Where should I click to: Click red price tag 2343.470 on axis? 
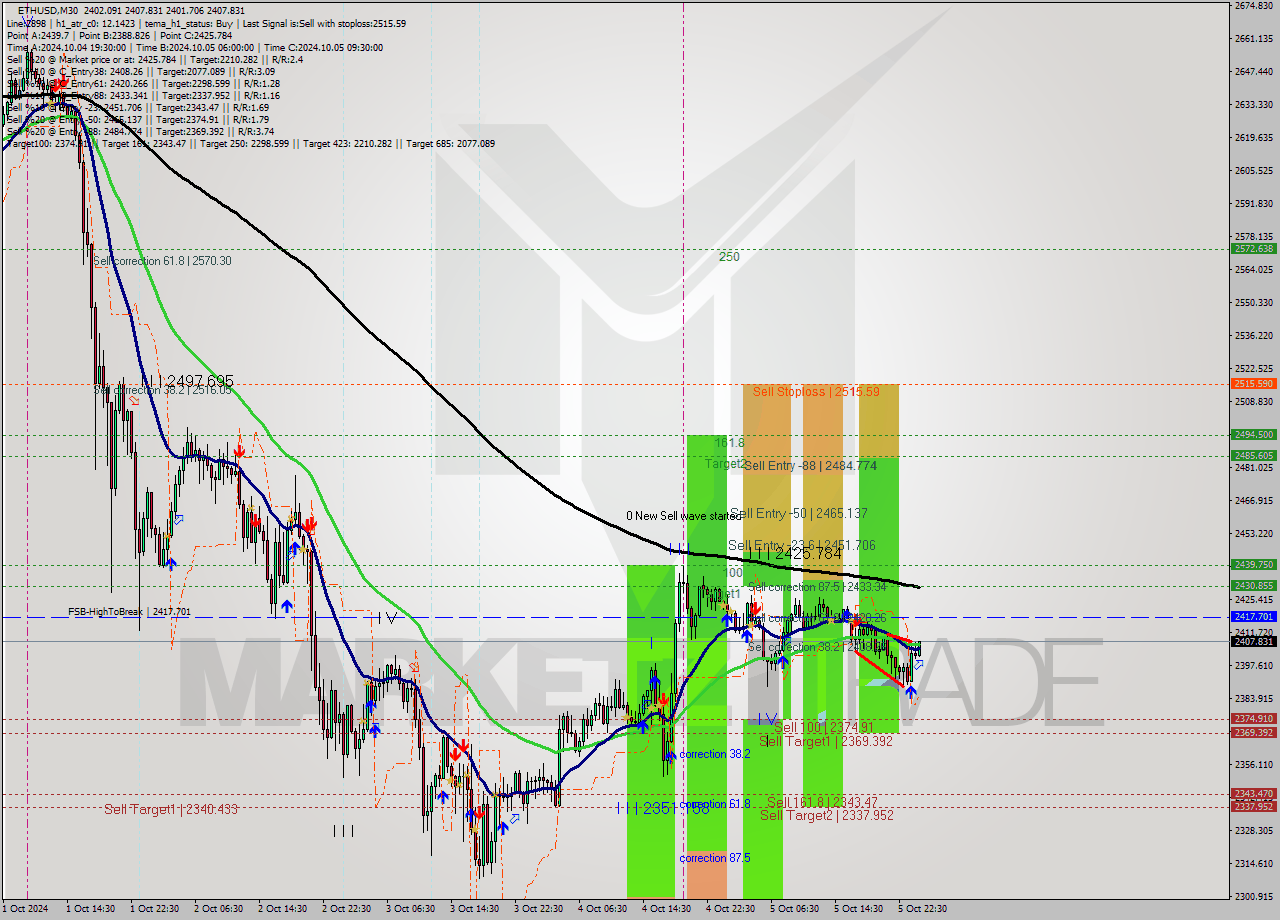tap(1254, 795)
